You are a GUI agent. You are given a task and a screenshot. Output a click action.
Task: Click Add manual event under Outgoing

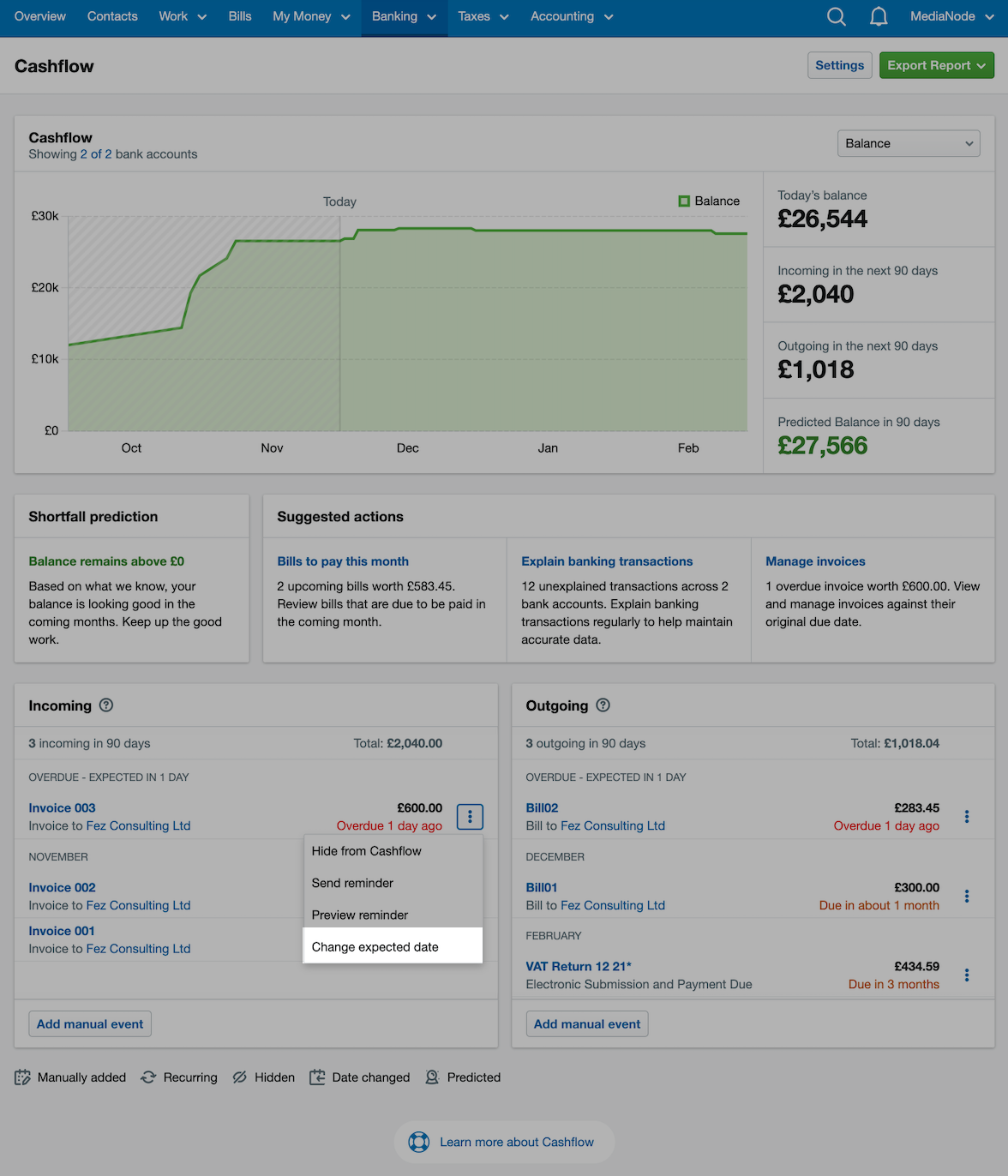587,1023
